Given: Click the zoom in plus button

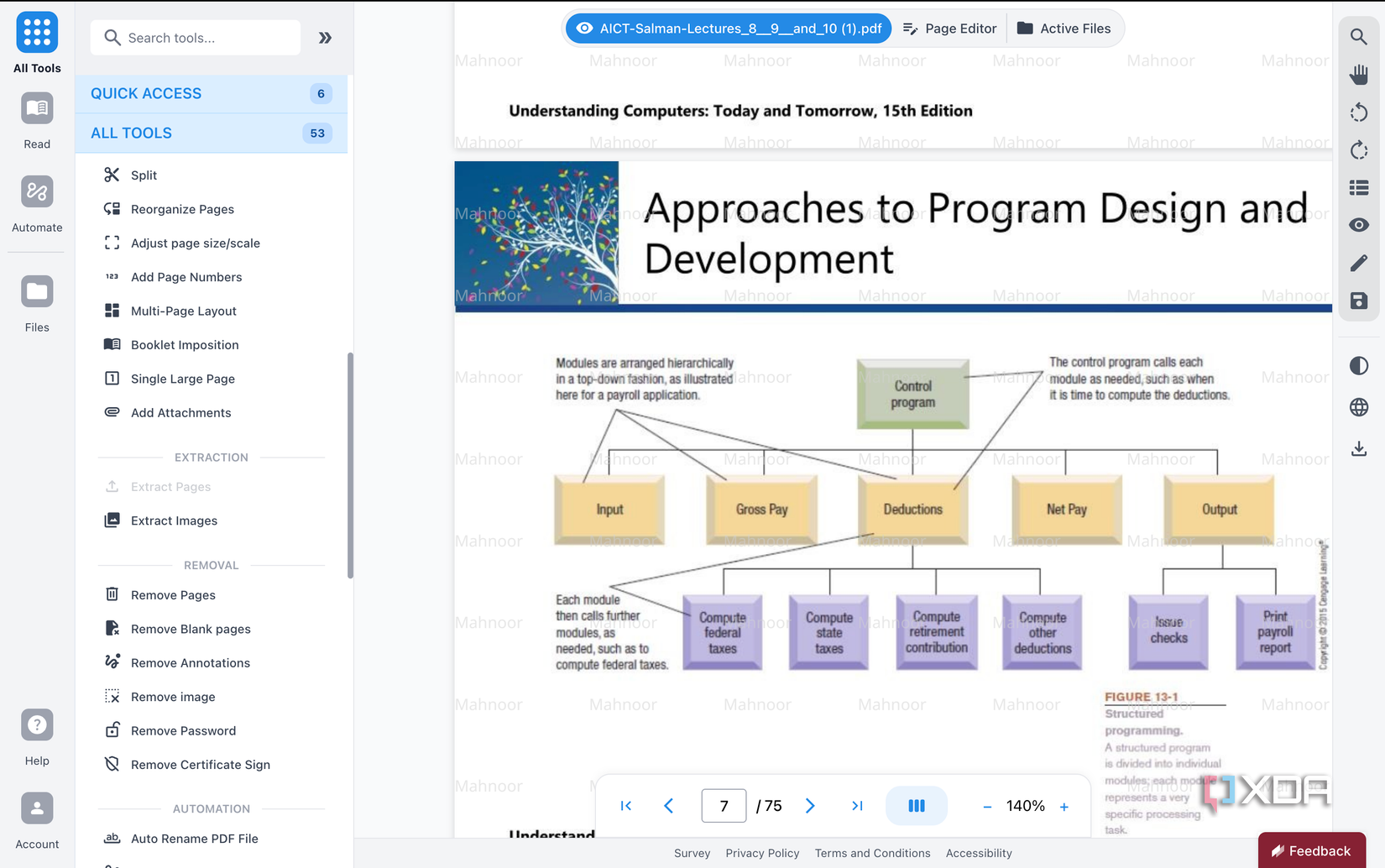Looking at the screenshot, I should click(x=1064, y=807).
